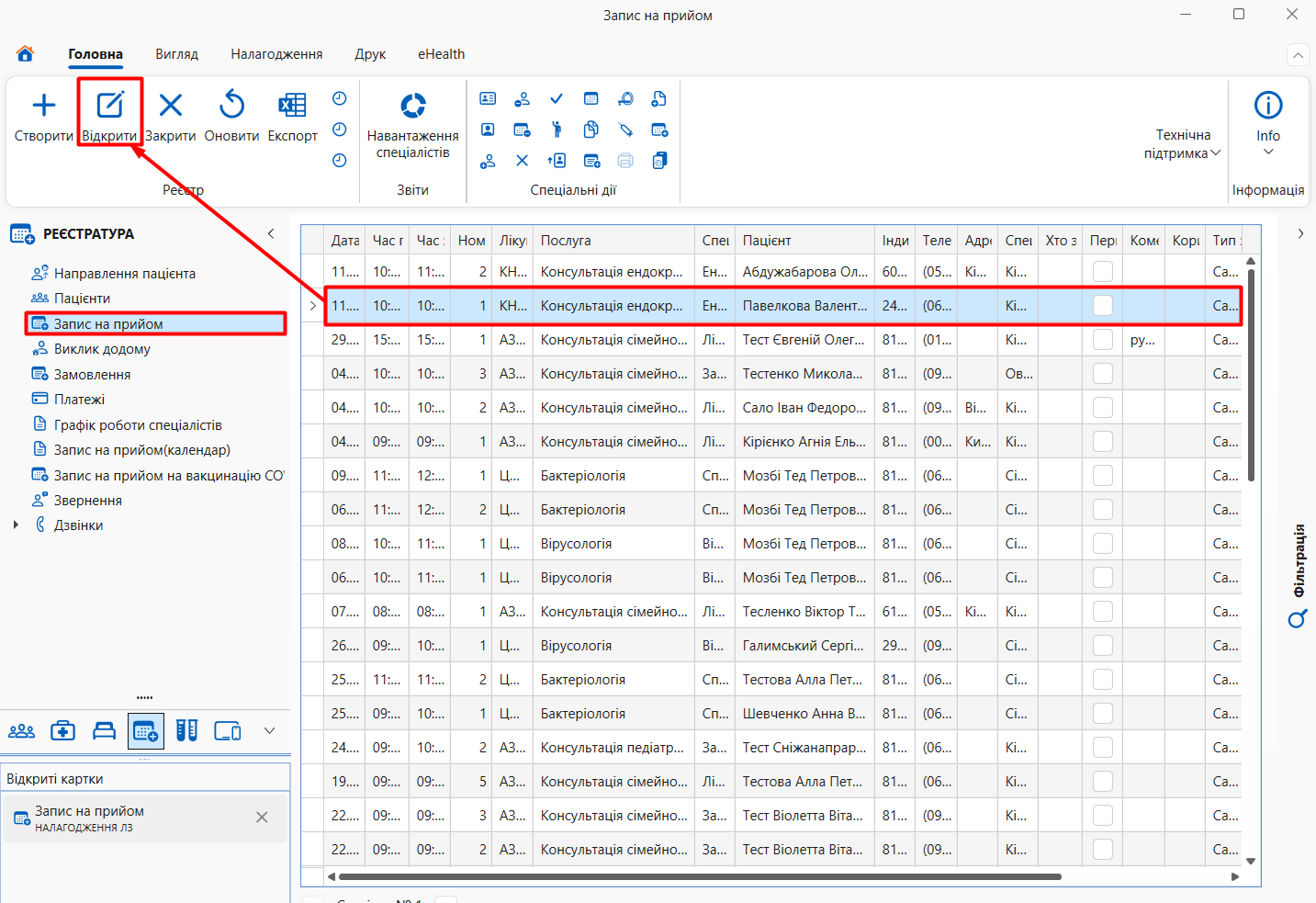Tick checkbox in Сало Іван Федоро row
Viewport: 1316px width, 903px height.
(1103, 407)
